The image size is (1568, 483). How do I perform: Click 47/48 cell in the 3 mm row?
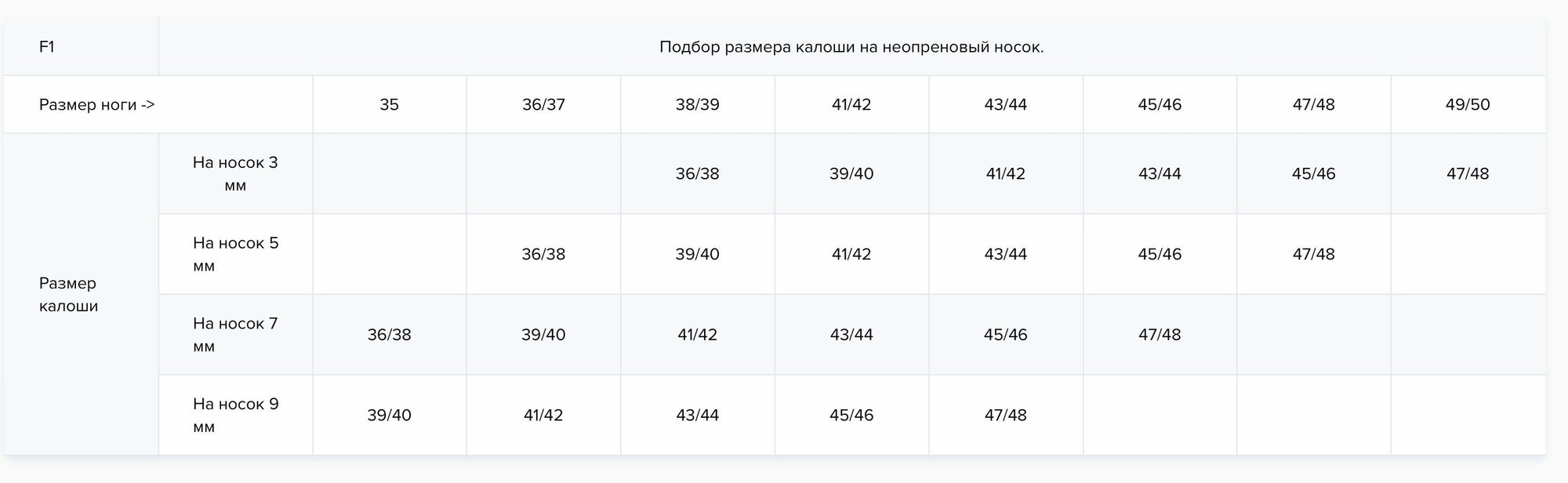pos(1468,173)
